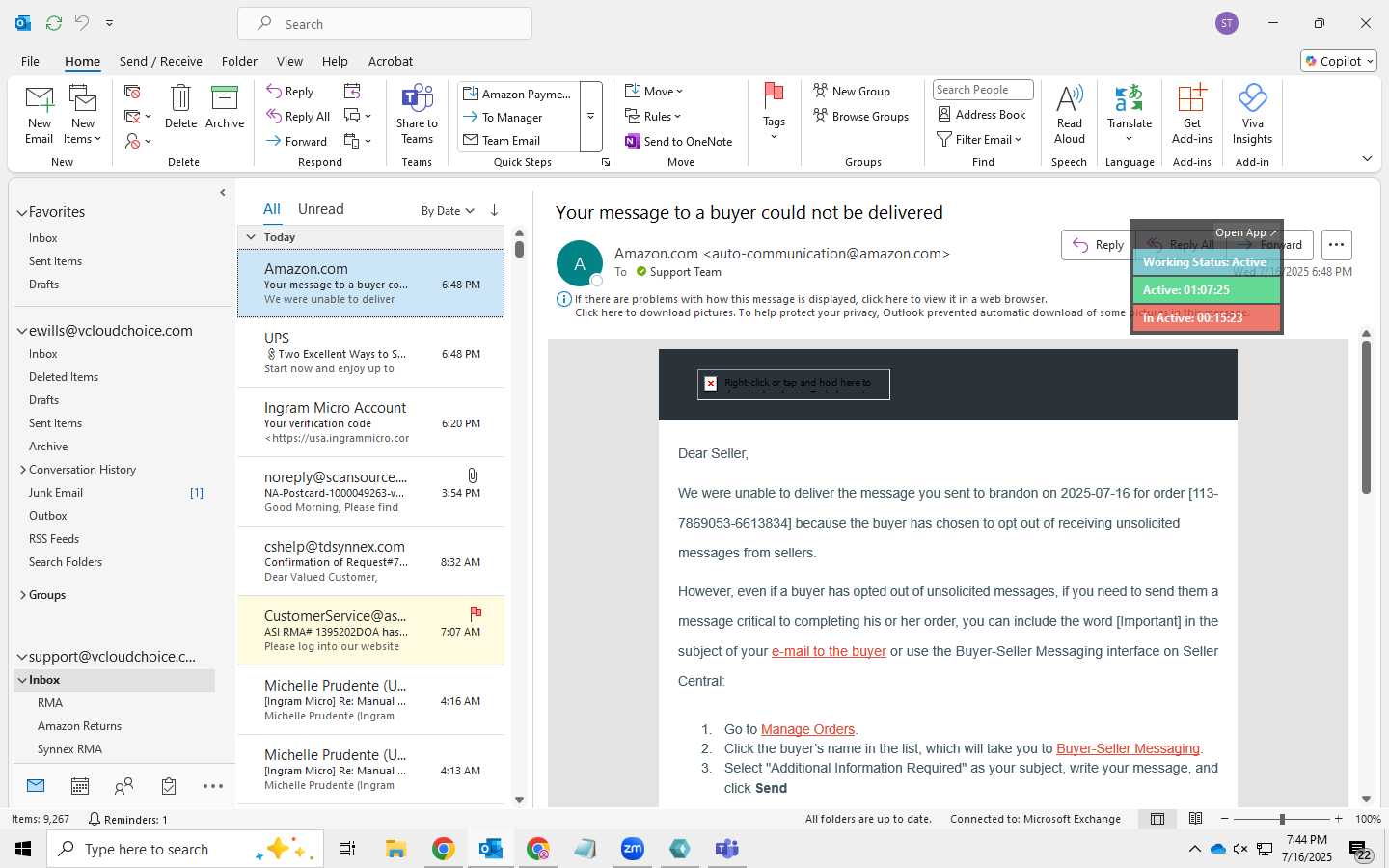The width and height of the screenshot is (1389, 868).
Task: Show only Unread messages
Action: click(321, 209)
